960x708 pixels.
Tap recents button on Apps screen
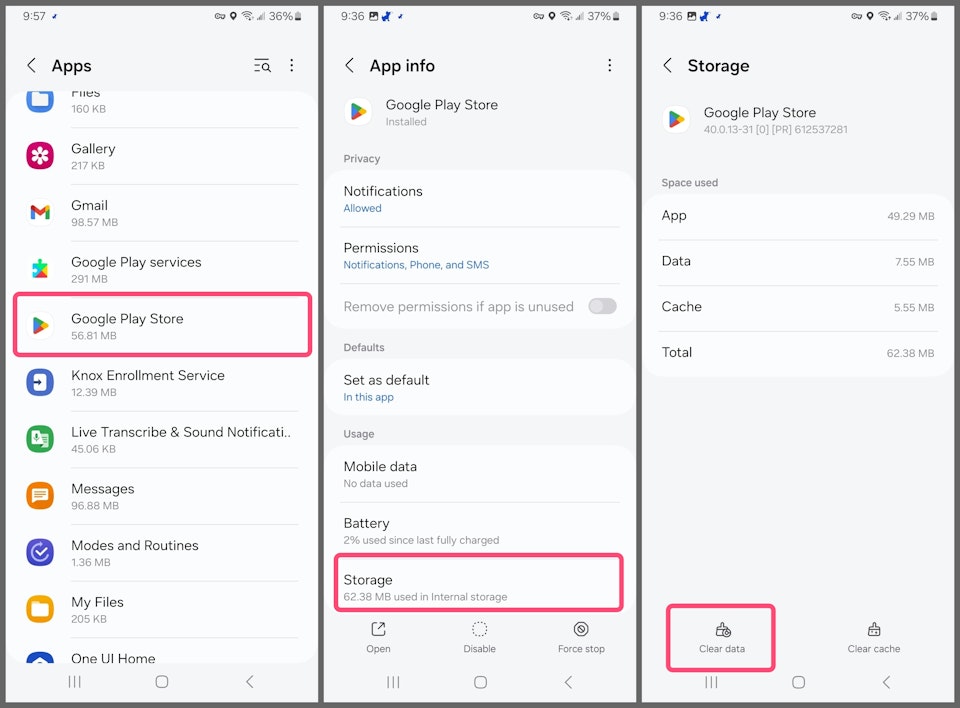coord(75,682)
